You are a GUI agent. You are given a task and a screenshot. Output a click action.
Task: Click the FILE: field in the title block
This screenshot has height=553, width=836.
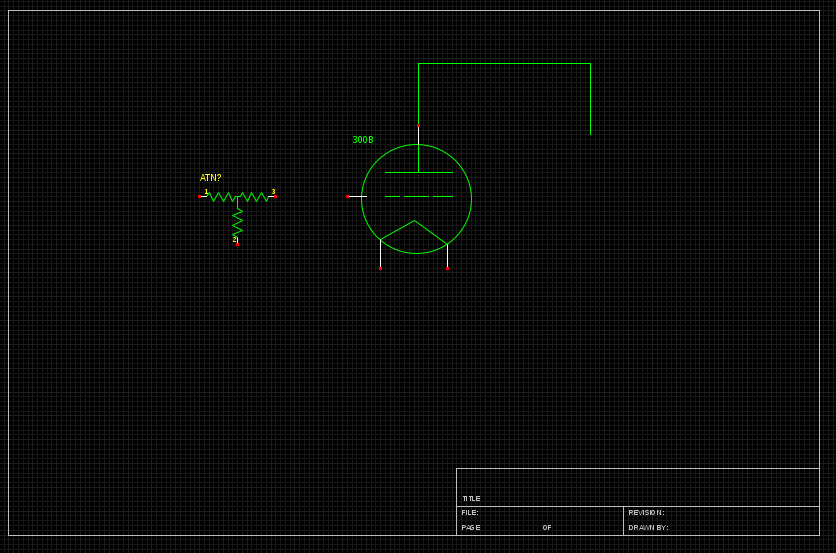(x=470, y=513)
